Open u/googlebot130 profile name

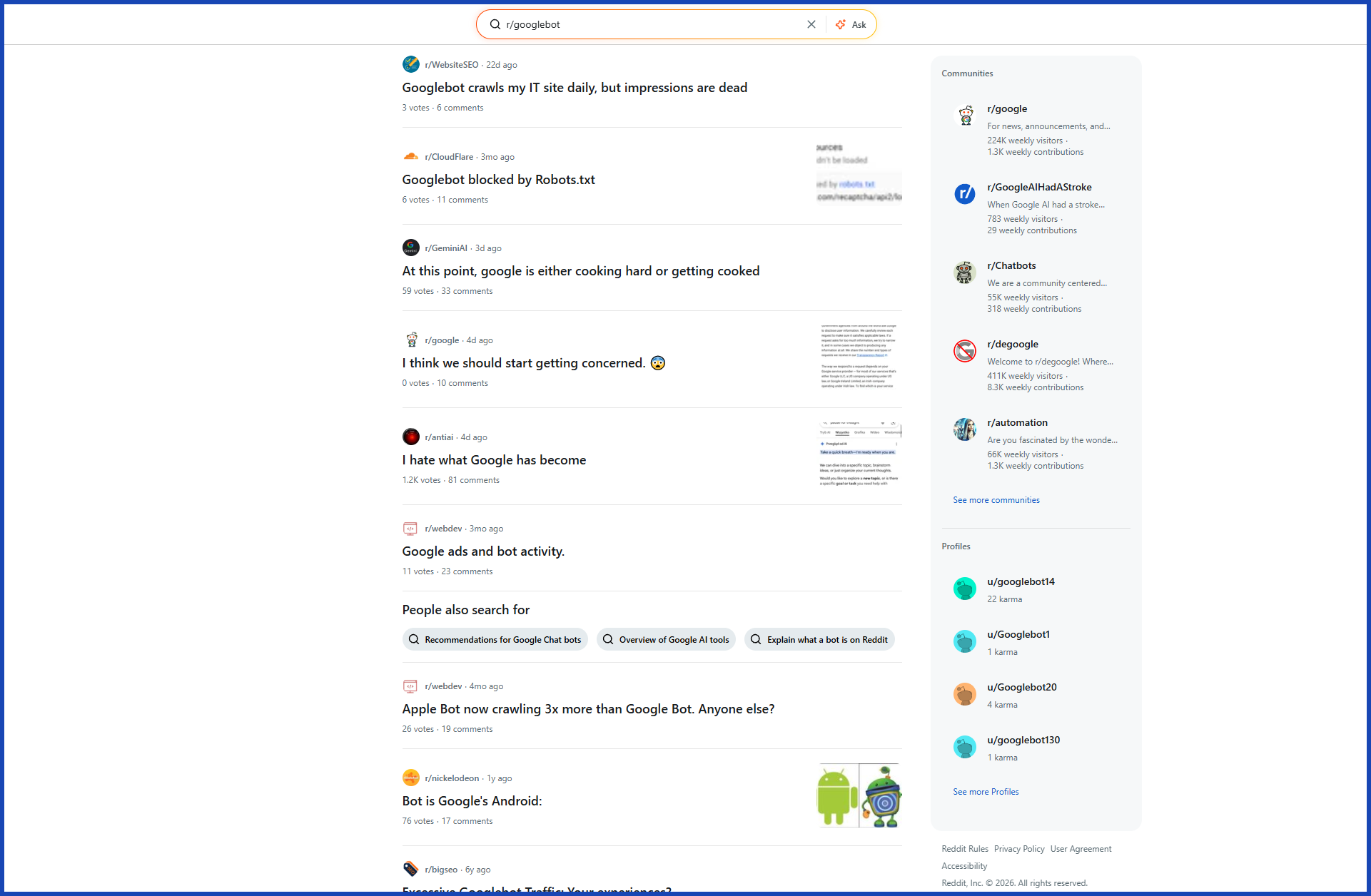[1023, 740]
